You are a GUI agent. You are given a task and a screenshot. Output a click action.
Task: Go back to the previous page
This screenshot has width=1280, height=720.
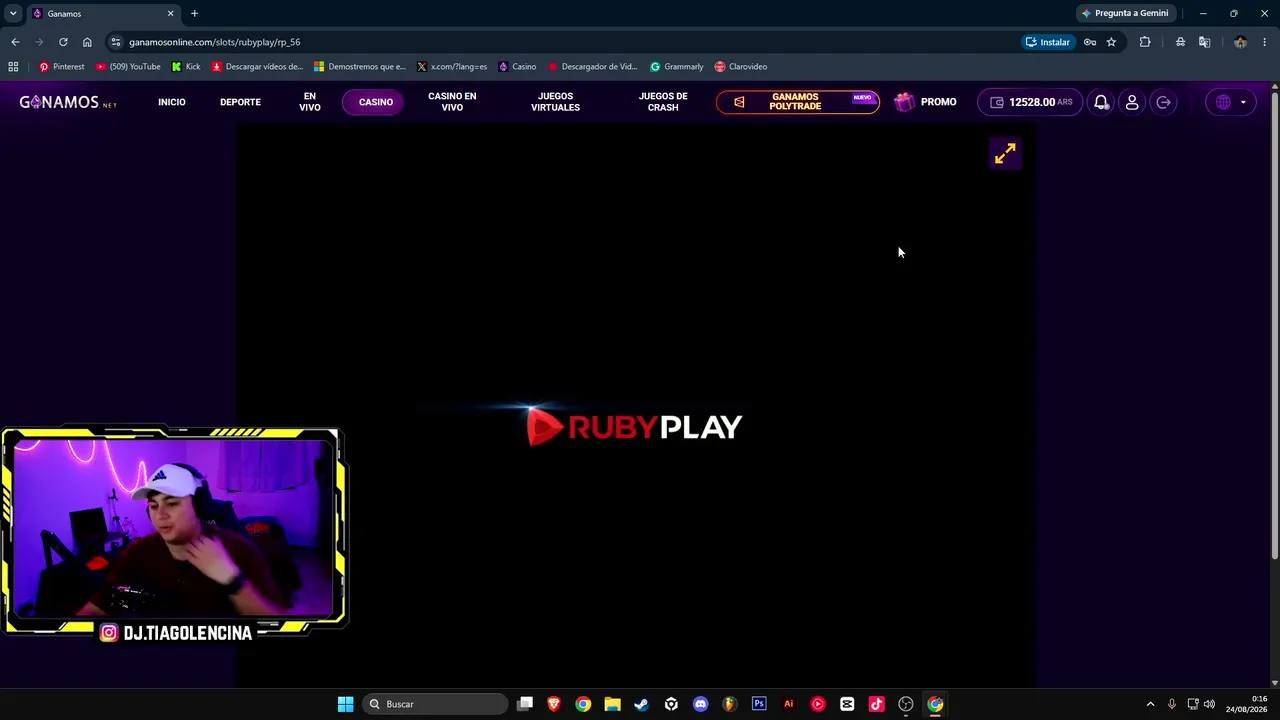15,42
